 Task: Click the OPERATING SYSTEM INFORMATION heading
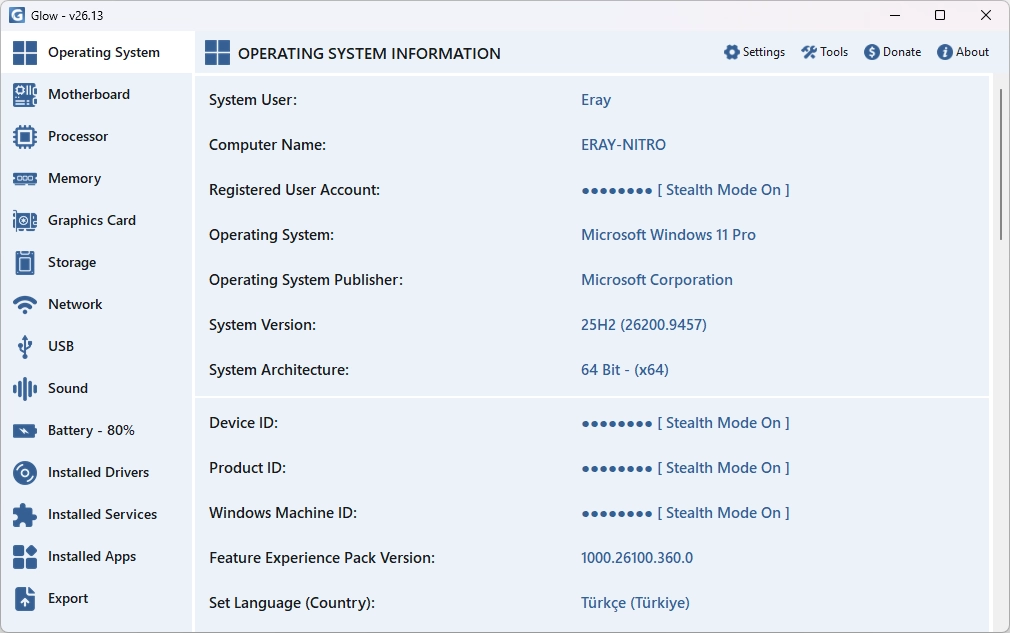click(369, 53)
